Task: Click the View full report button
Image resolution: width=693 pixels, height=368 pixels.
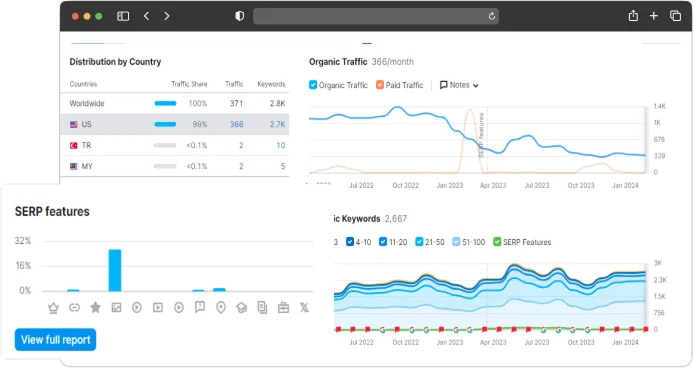Action: point(55,340)
